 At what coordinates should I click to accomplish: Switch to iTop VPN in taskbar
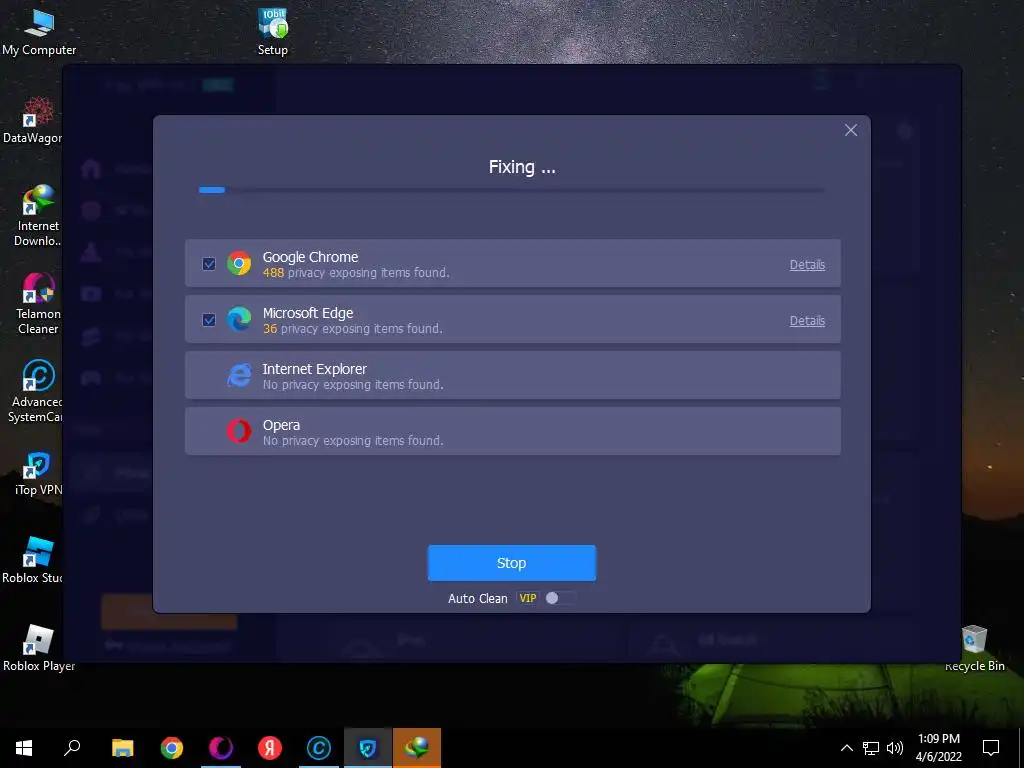click(368, 748)
